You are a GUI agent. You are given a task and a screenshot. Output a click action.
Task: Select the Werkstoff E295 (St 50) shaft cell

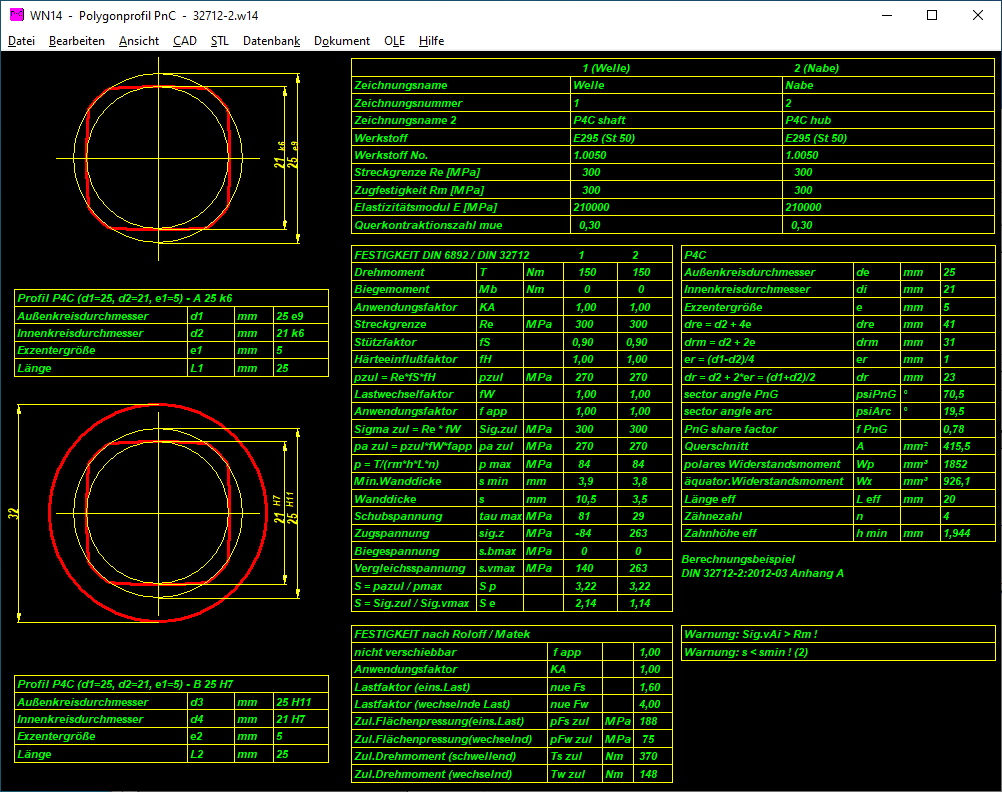604,138
